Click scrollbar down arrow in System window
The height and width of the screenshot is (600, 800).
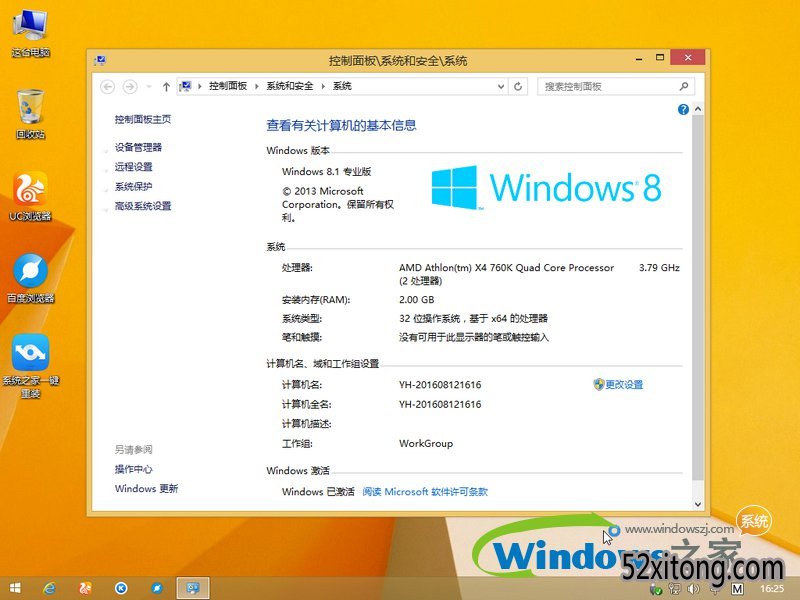tap(698, 504)
